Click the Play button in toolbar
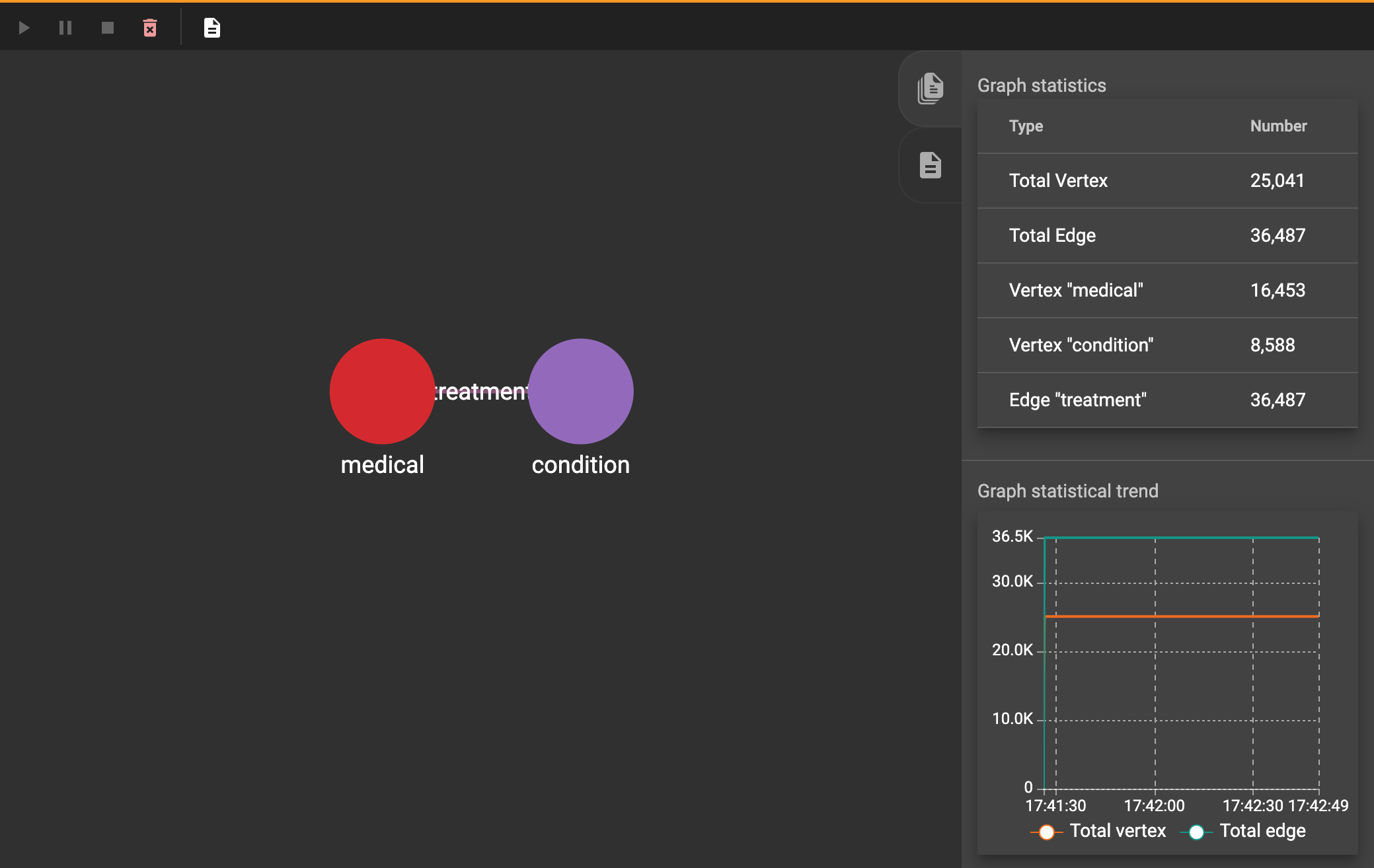 [x=24, y=28]
